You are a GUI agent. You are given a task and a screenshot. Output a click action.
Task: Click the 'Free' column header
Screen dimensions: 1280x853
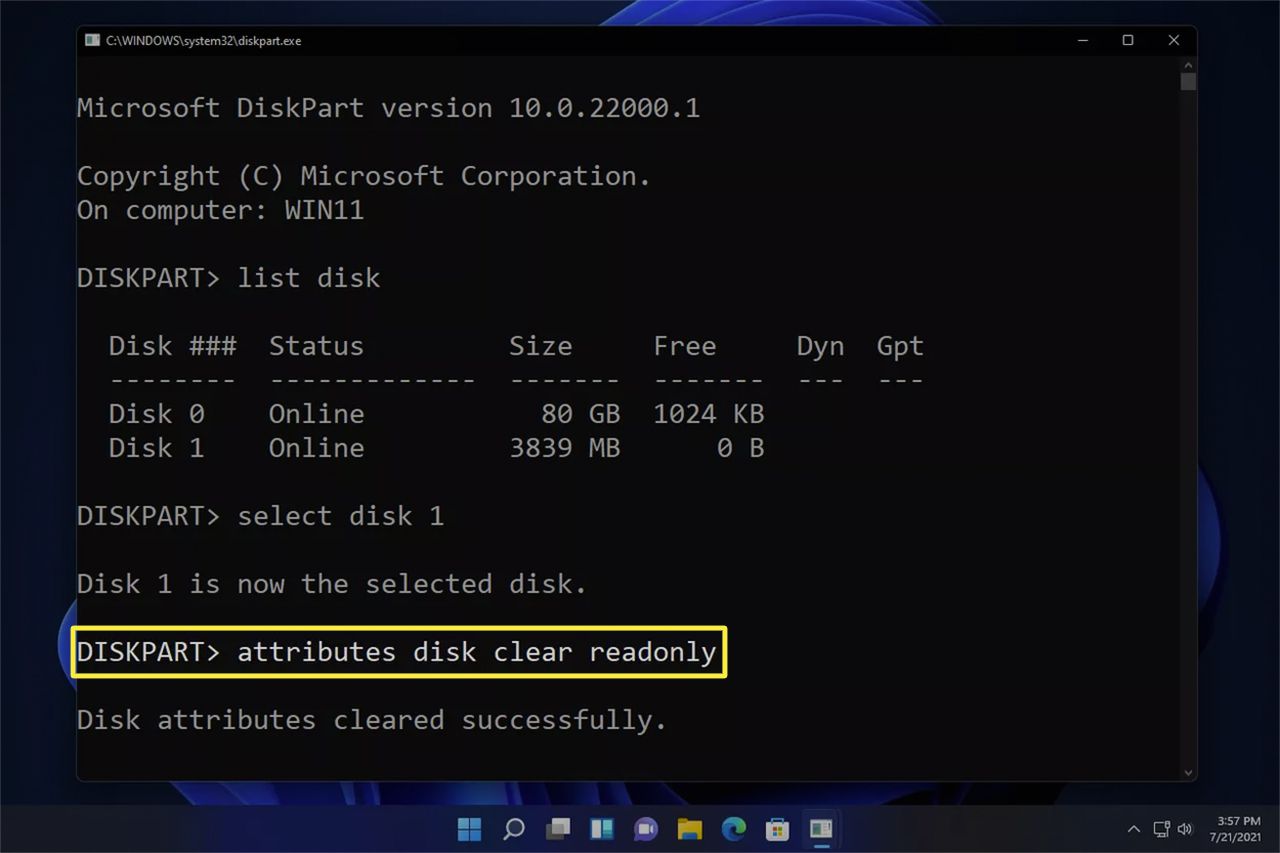pos(684,346)
